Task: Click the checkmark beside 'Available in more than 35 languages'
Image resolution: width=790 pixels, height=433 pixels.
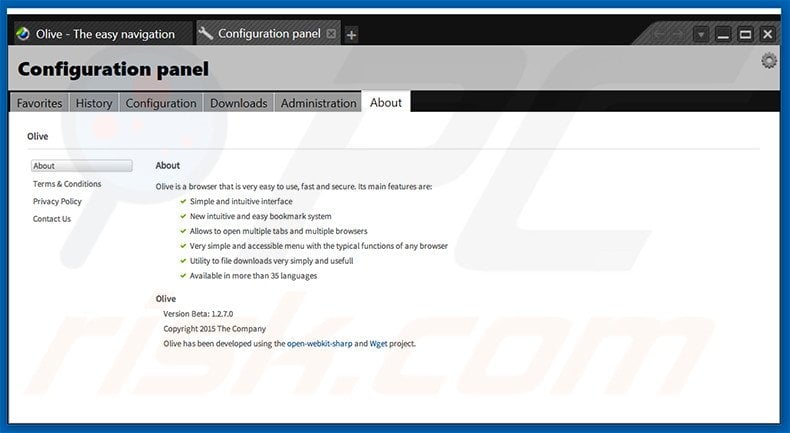Action: (x=183, y=276)
